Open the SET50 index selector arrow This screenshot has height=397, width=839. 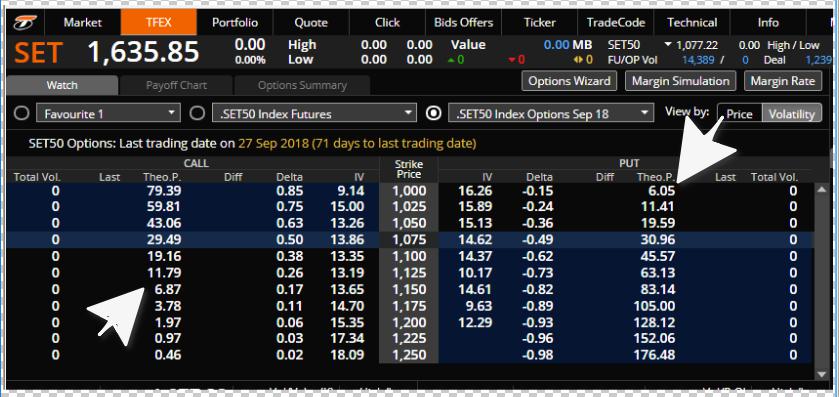tap(668, 45)
